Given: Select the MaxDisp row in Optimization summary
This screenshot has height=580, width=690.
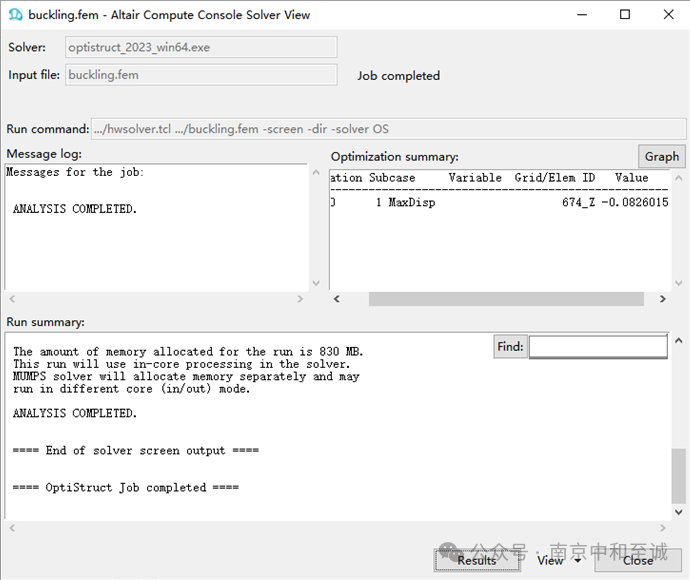Looking at the screenshot, I should pyautogui.click(x=499, y=202).
